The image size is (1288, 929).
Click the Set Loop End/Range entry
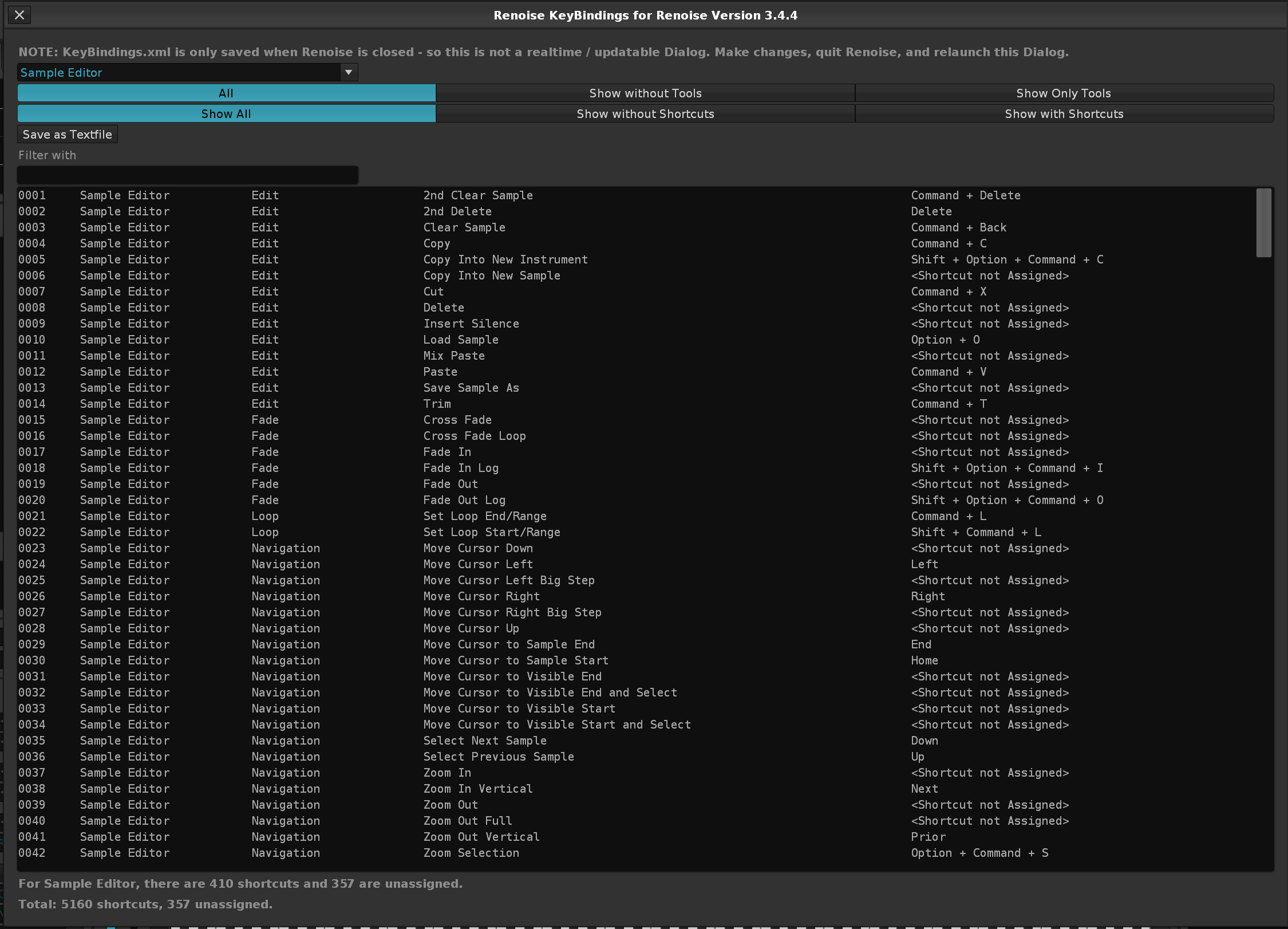(484, 516)
